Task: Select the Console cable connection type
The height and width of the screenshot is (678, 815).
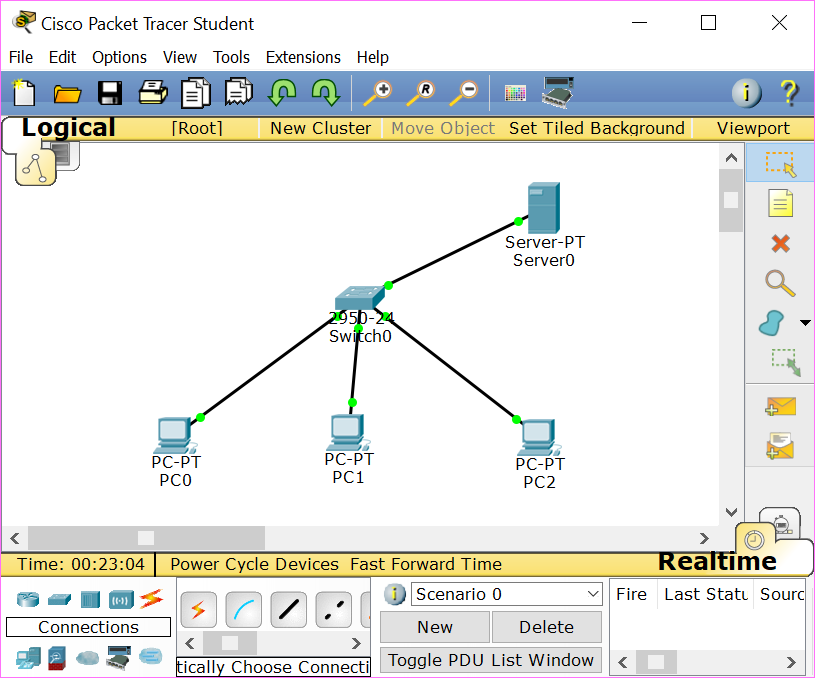Action: pos(243,609)
